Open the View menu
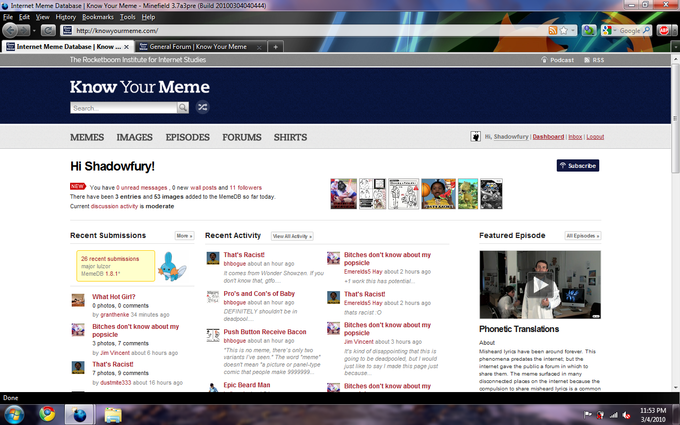Image resolution: width=680 pixels, height=425 pixels. 42,17
